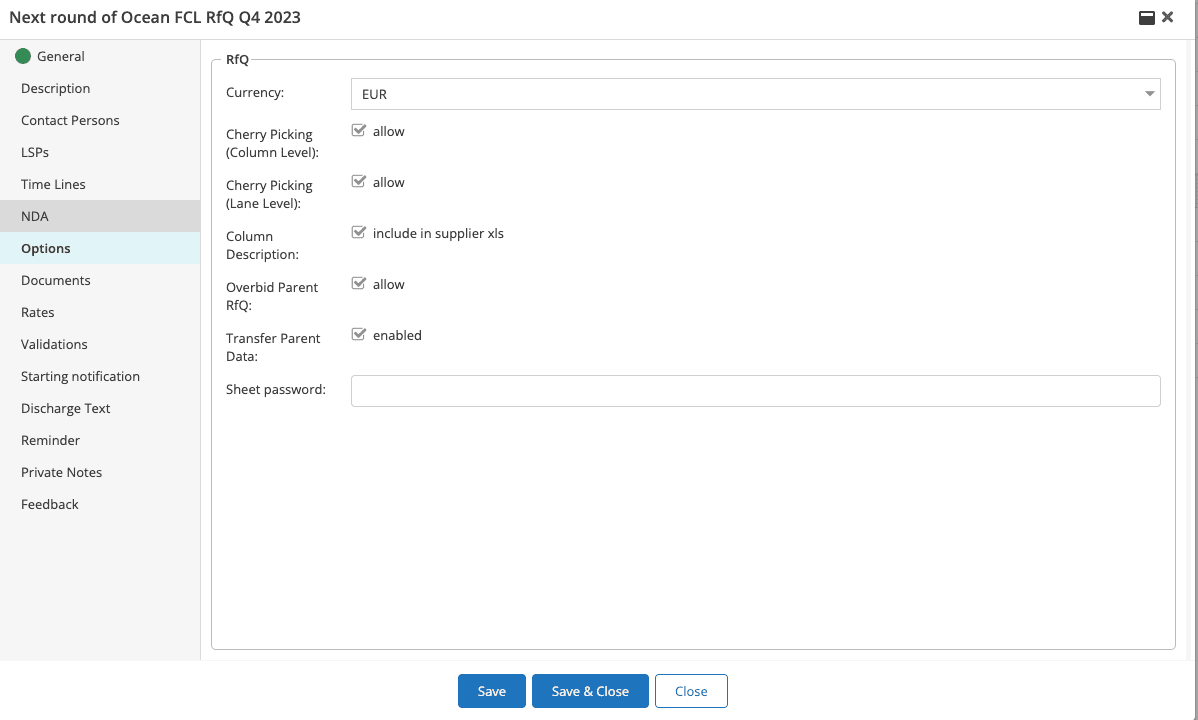Open Private Notes section
Screen dimensions: 1198x720
coord(100,473)
